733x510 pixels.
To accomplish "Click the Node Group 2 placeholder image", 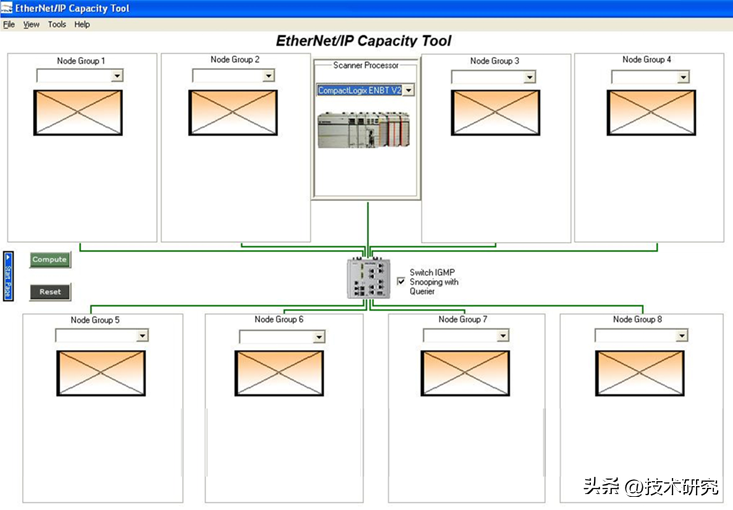I will click(x=233, y=112).
